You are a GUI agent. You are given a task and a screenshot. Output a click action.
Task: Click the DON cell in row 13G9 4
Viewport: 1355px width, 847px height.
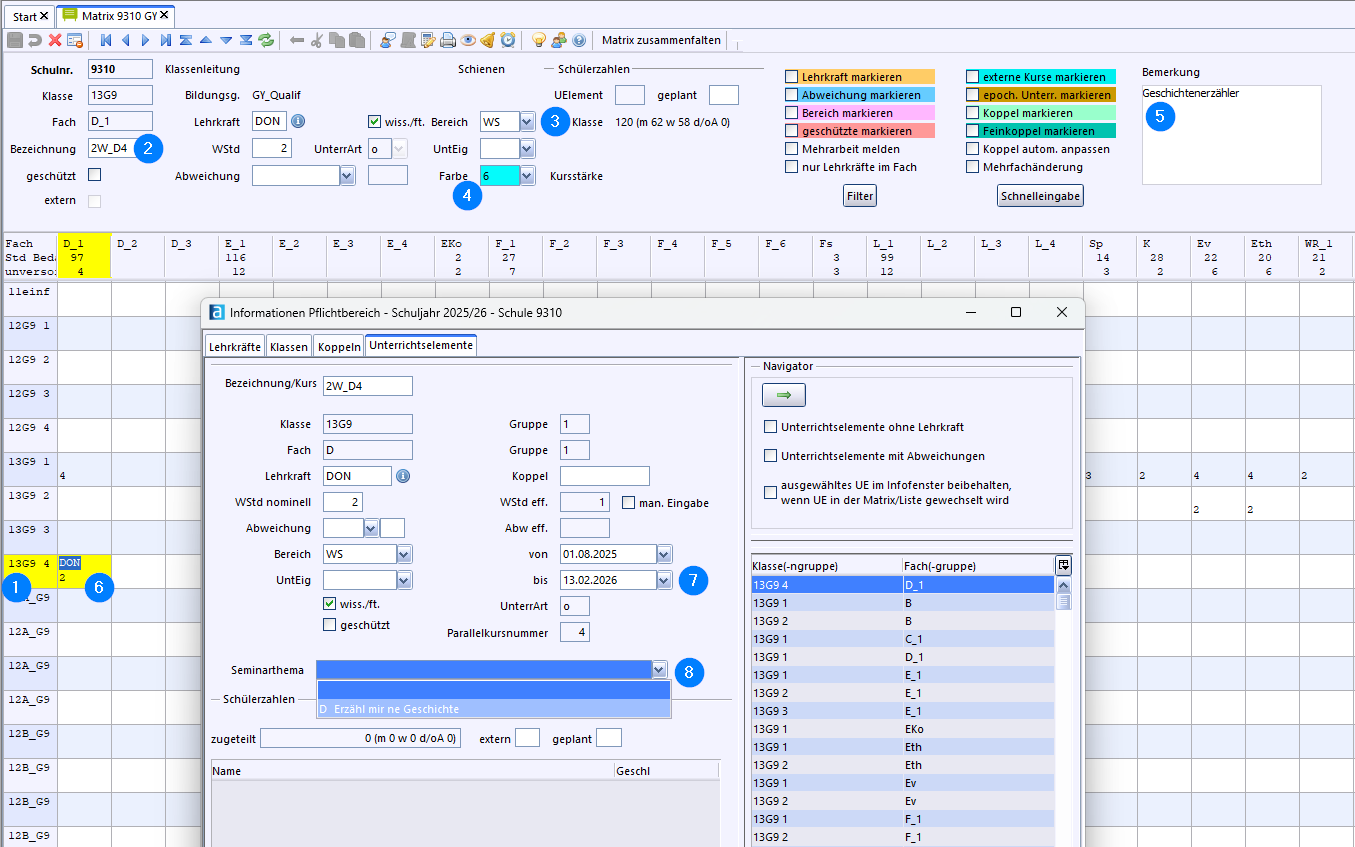tap(84, 570)
